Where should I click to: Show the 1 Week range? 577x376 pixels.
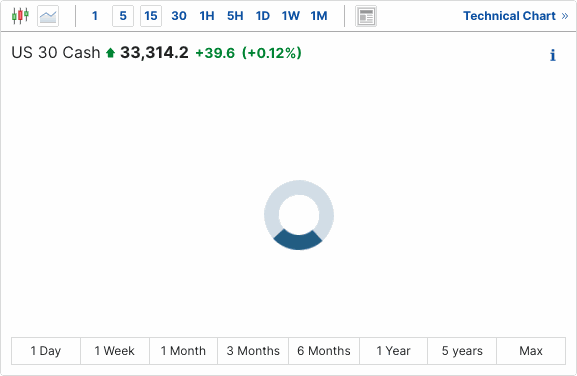[114, 351]
